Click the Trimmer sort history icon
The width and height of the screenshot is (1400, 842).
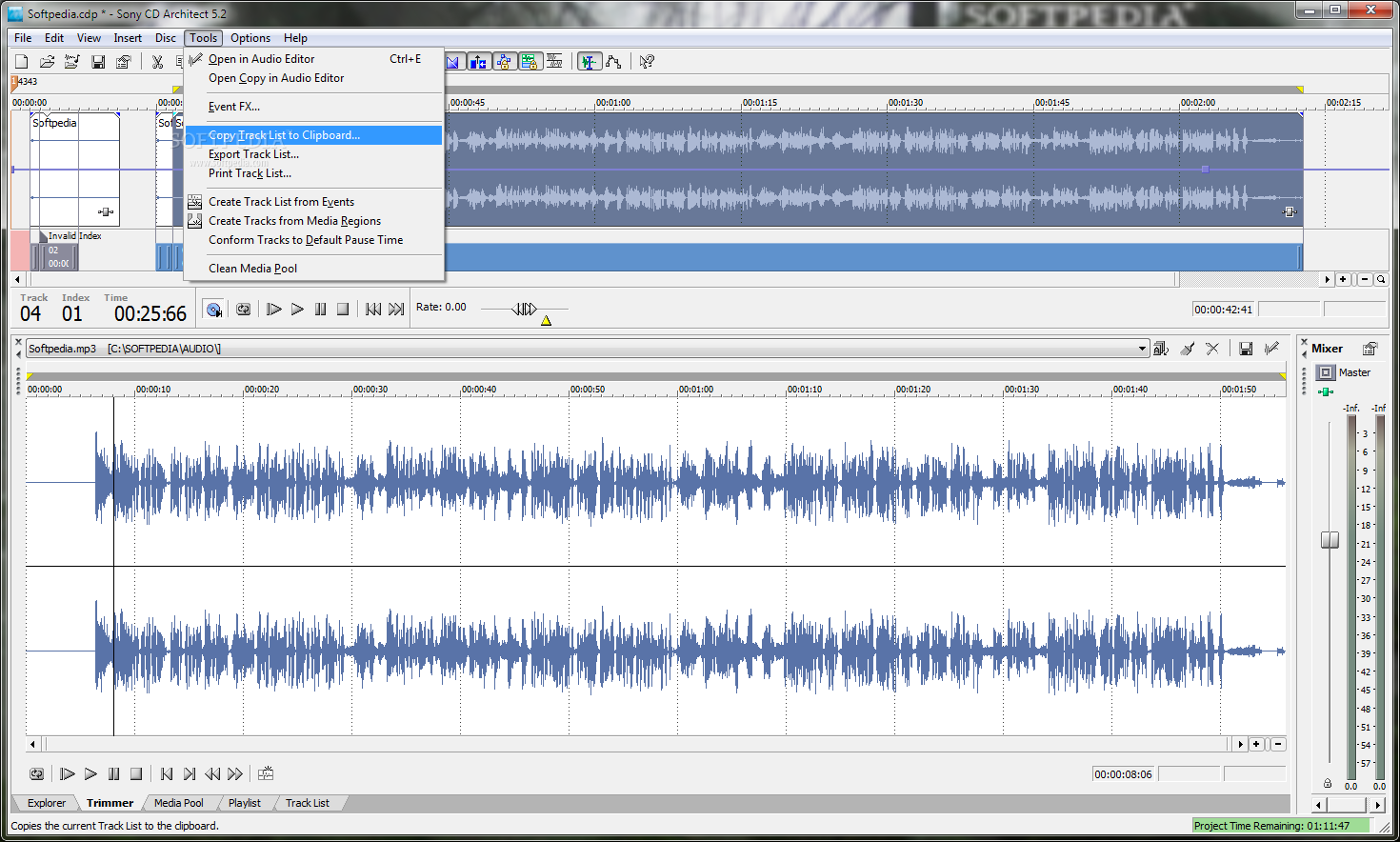(1161, 349)
